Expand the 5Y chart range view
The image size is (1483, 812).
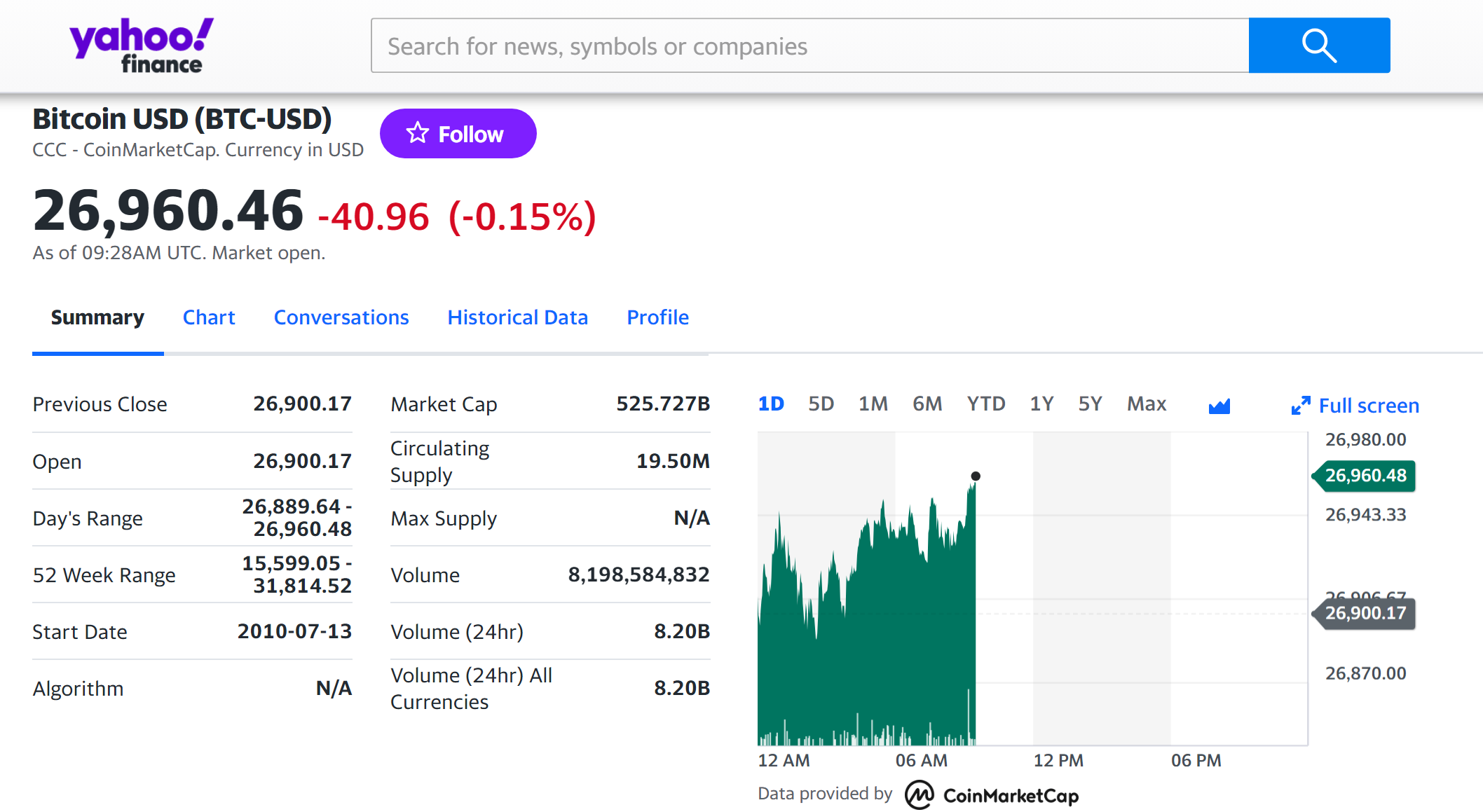point(1088,405)
